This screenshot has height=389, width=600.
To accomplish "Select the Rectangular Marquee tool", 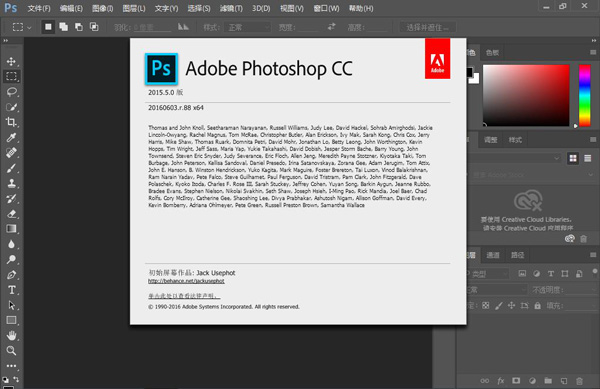I will (11, 76).
